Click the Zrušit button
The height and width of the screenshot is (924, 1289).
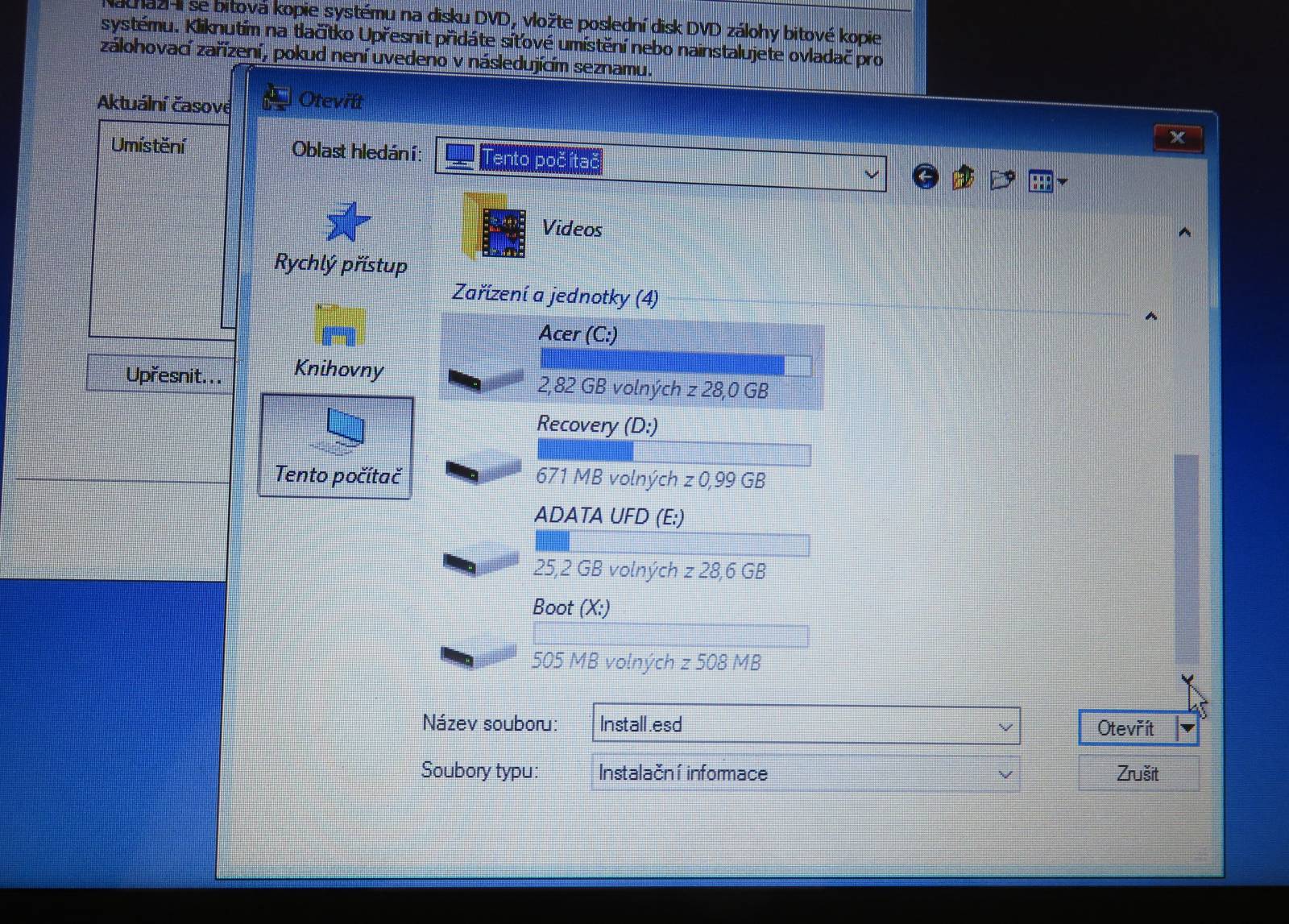[1138, 774]
